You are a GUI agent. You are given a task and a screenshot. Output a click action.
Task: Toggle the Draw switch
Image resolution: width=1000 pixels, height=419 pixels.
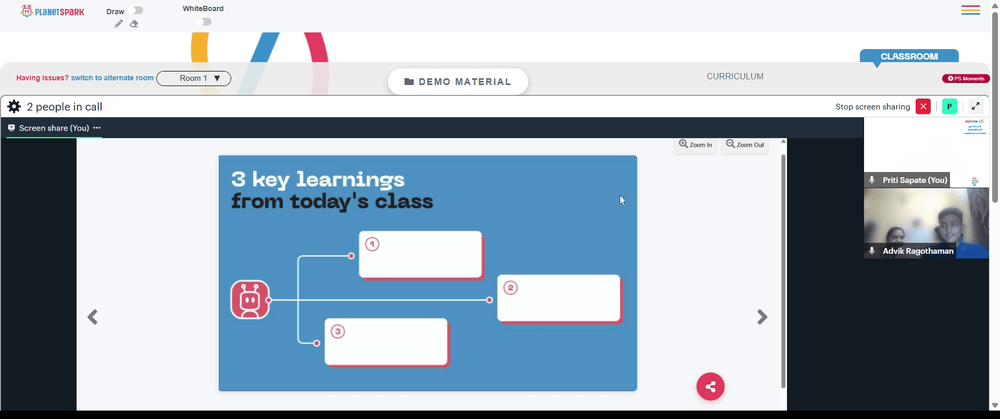click(x=135, y=10)
